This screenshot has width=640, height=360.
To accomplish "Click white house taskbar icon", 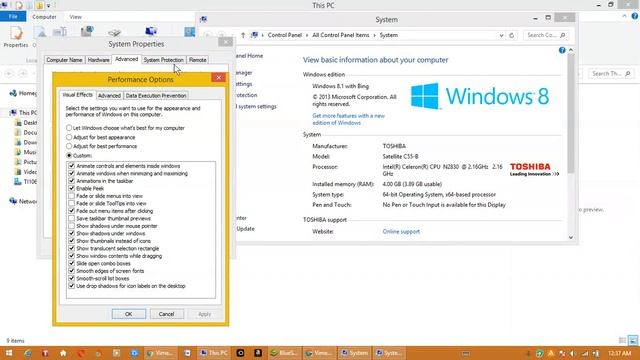I will [63, 353].
